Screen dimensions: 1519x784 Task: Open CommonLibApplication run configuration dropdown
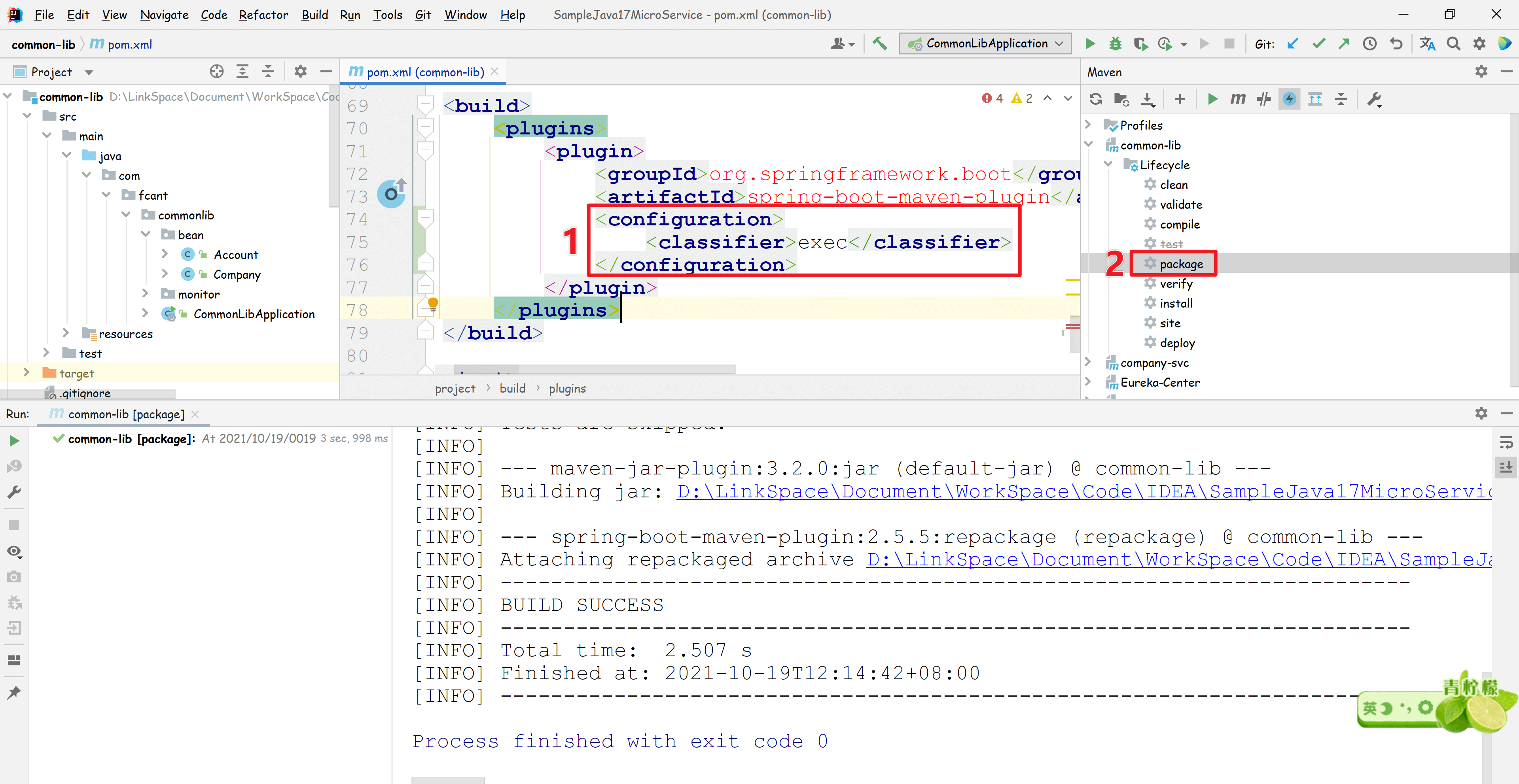coord(985,43)
